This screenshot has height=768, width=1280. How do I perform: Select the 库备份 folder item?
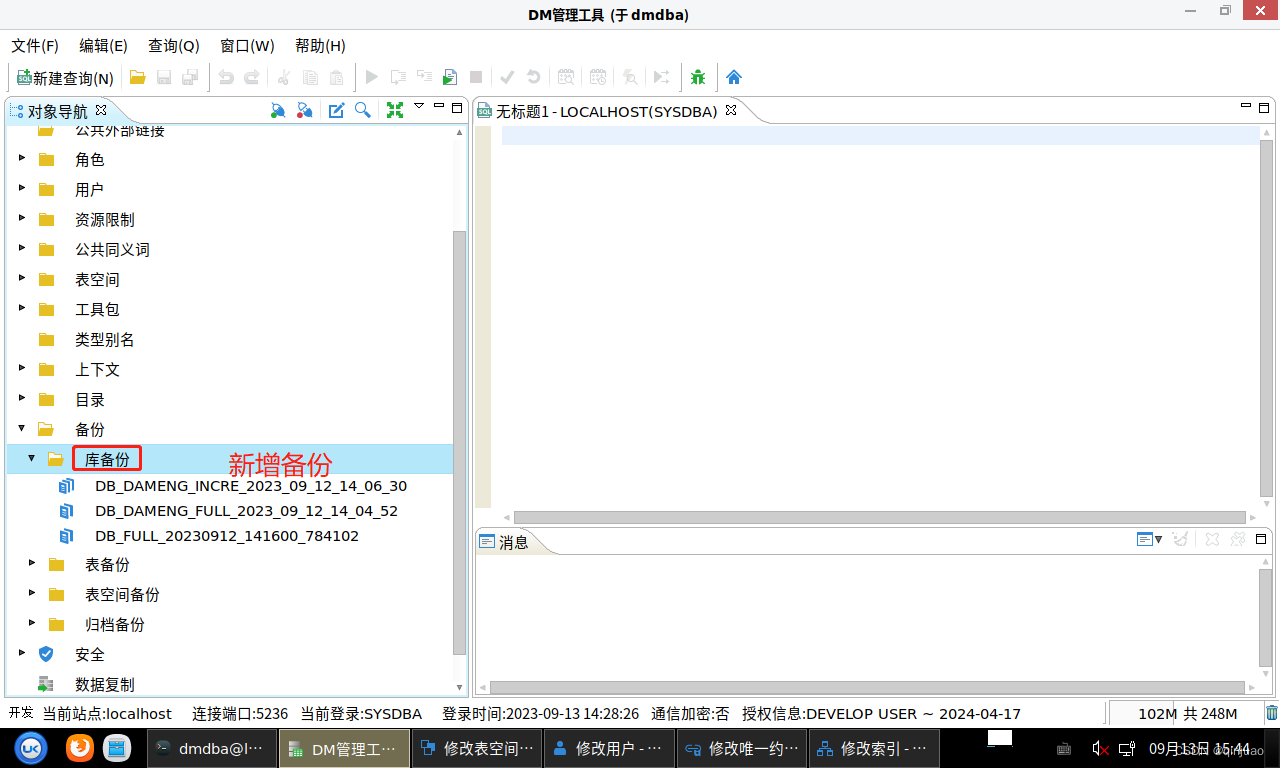(107, 459)
